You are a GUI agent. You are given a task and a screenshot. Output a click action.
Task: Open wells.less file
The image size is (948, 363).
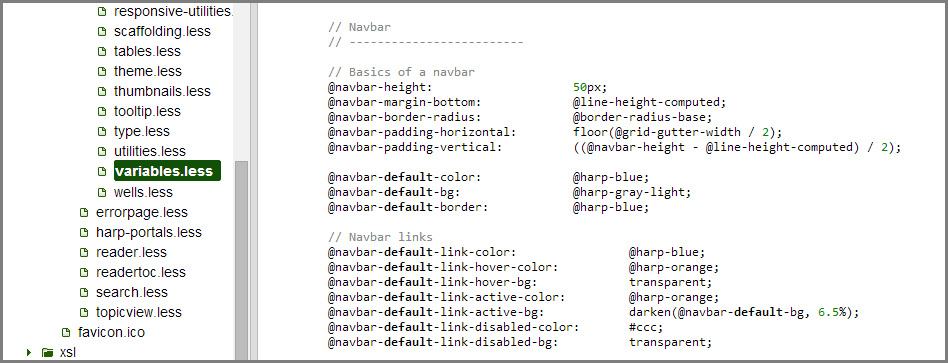(143, 192)
